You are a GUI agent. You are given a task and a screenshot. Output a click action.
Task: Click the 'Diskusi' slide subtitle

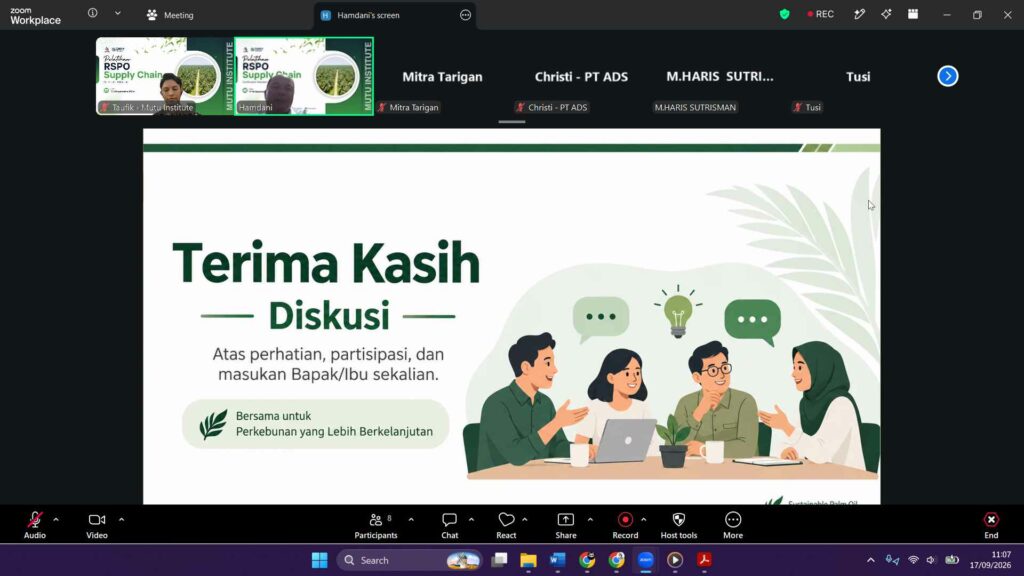[x=328, y=315]
